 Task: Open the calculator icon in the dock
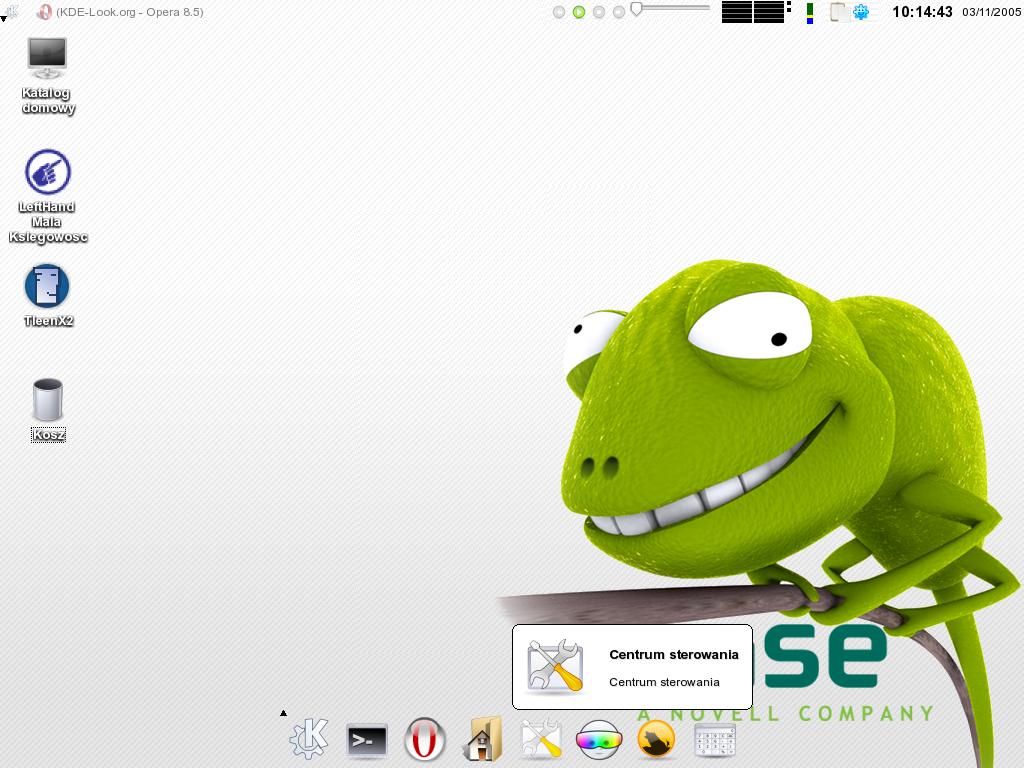714,740
